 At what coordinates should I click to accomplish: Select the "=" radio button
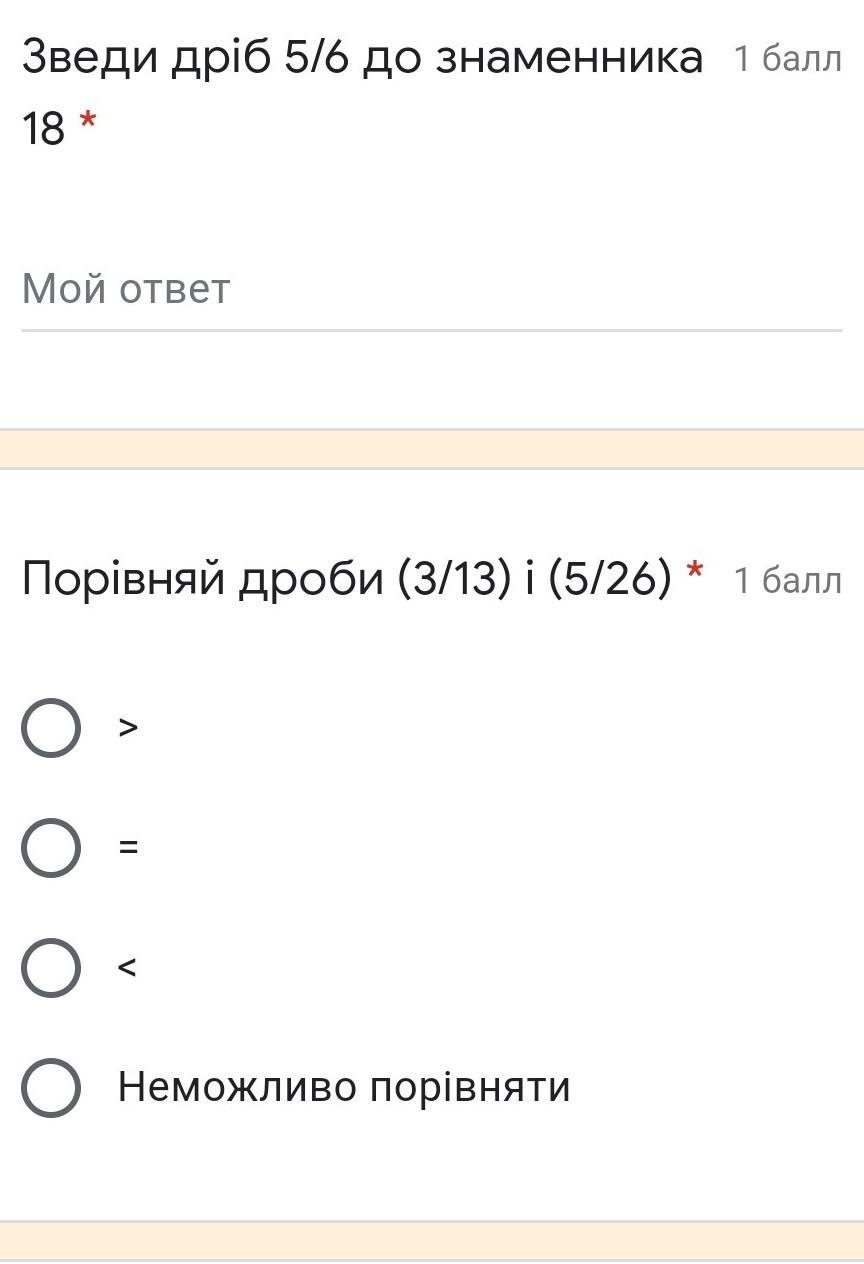click(x=51, y=848)
